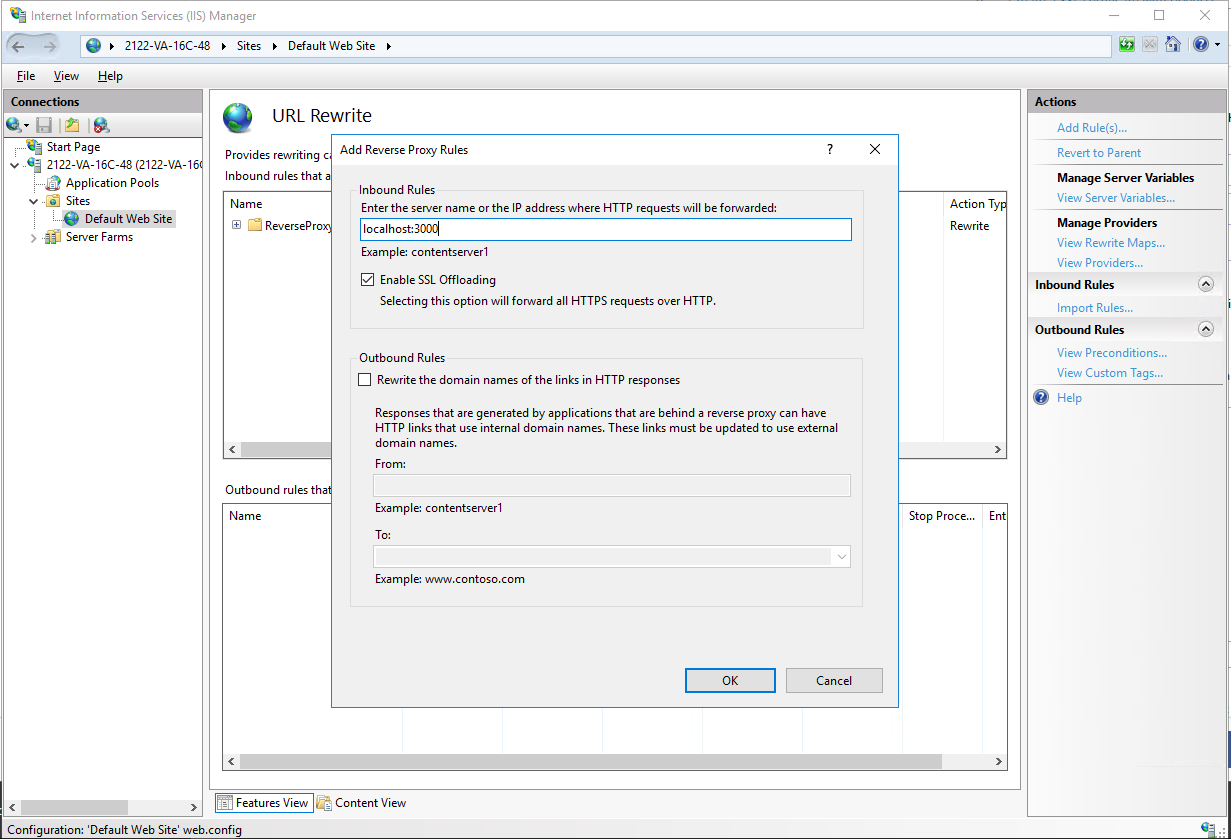Click the blue Help icon in Actions pane
Screen dimensions: 1231x839
[x=1041, y=397]
